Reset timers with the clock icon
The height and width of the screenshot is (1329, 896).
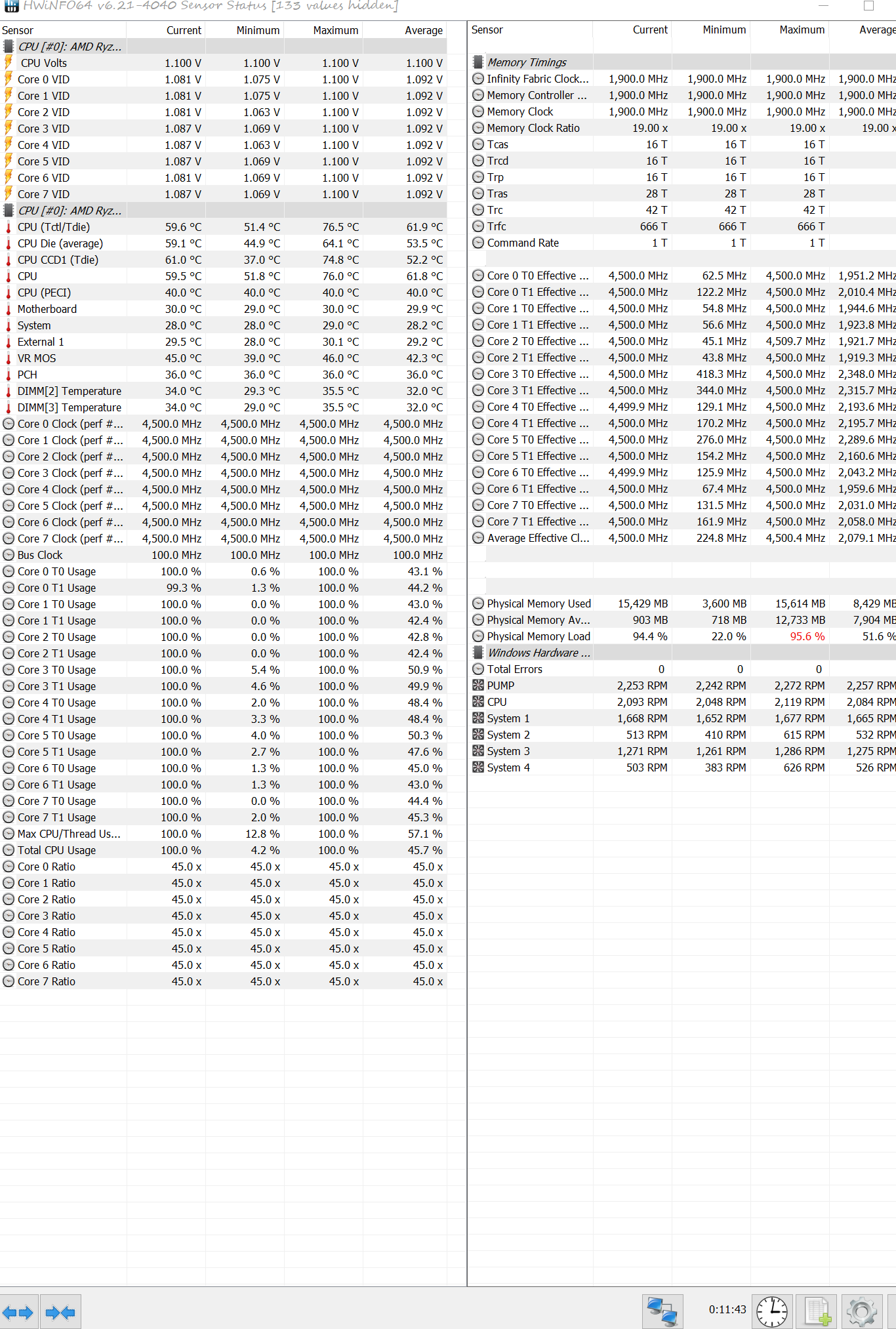pyautogui.click(x=772, y=1311)
